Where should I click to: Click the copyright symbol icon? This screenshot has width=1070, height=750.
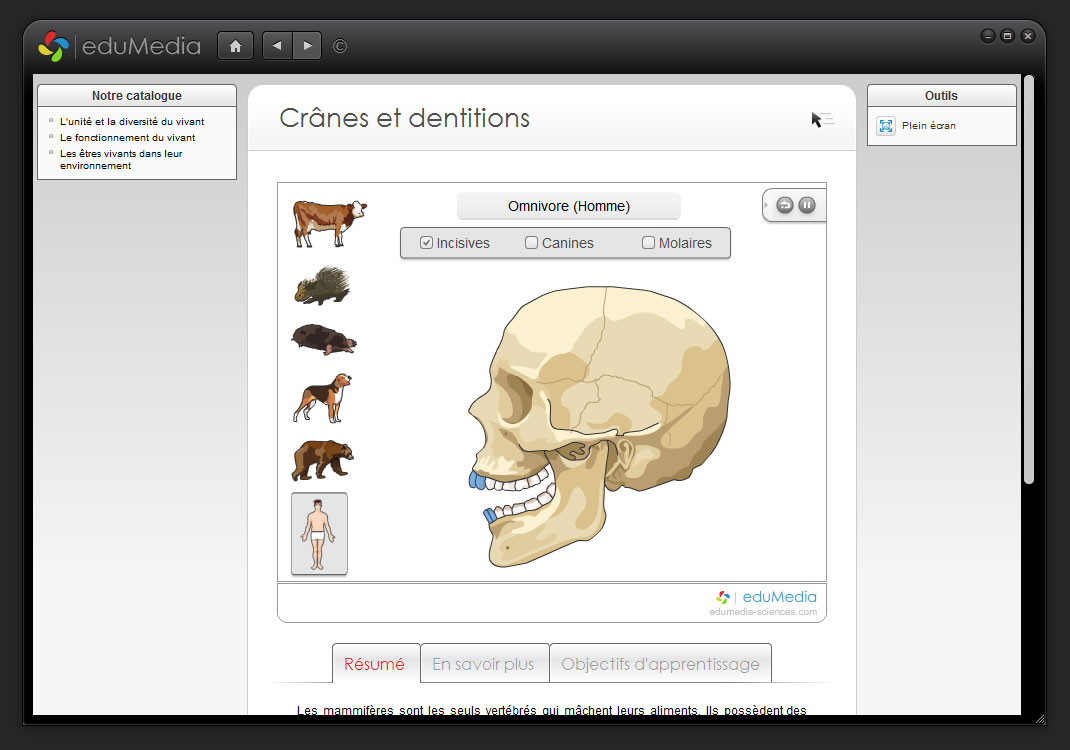[340, 46]
